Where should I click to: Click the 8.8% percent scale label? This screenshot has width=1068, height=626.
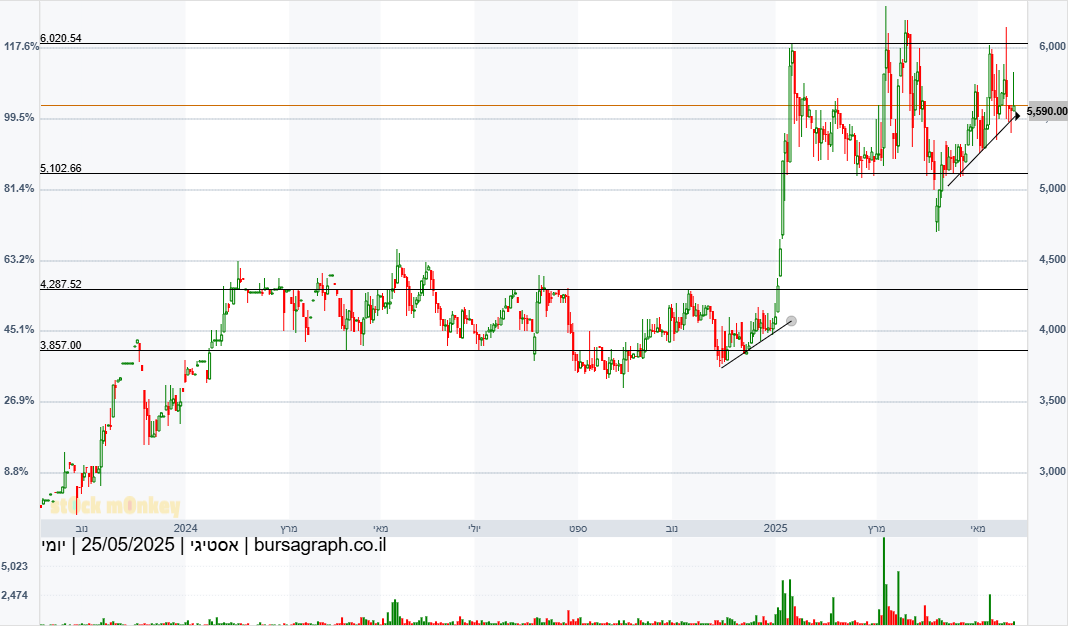16,471
